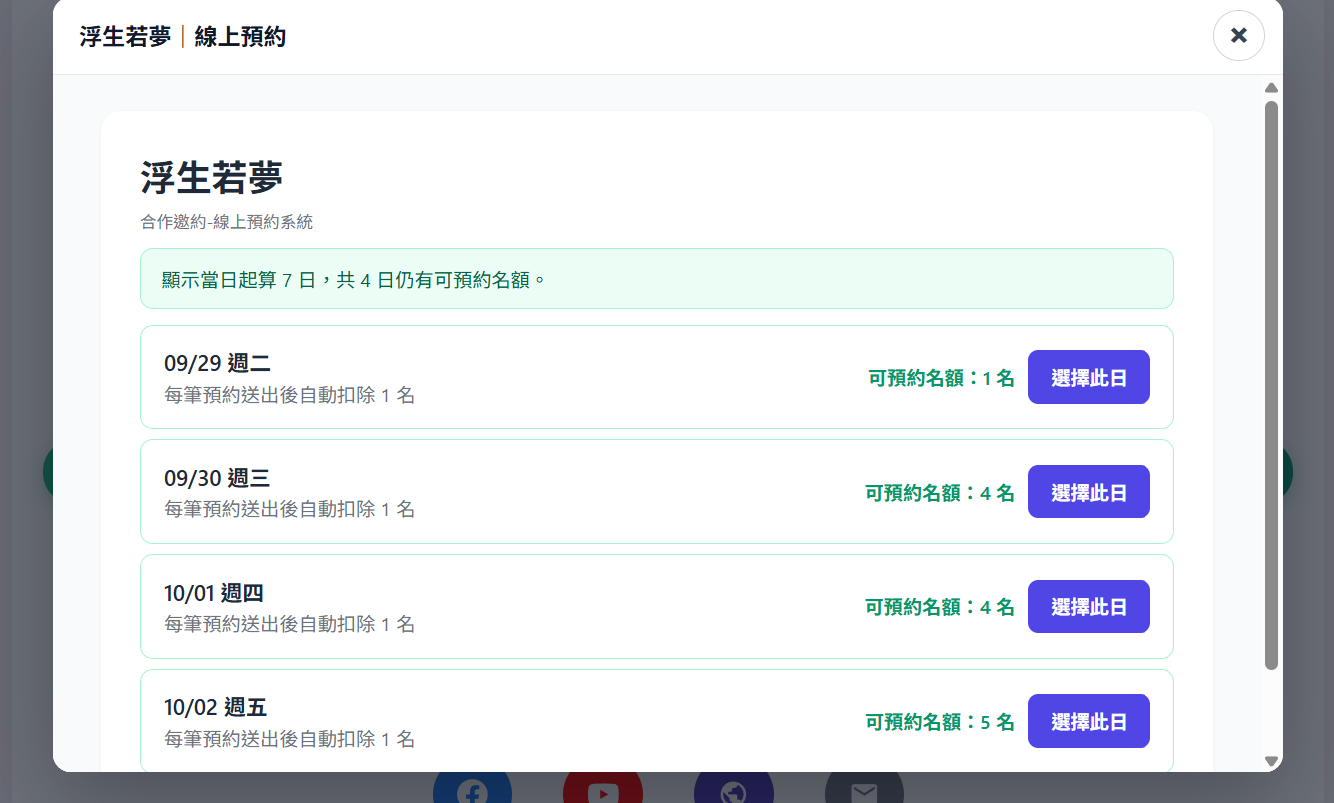Click the 09/30 週三 date card

(x=657, y=492)
